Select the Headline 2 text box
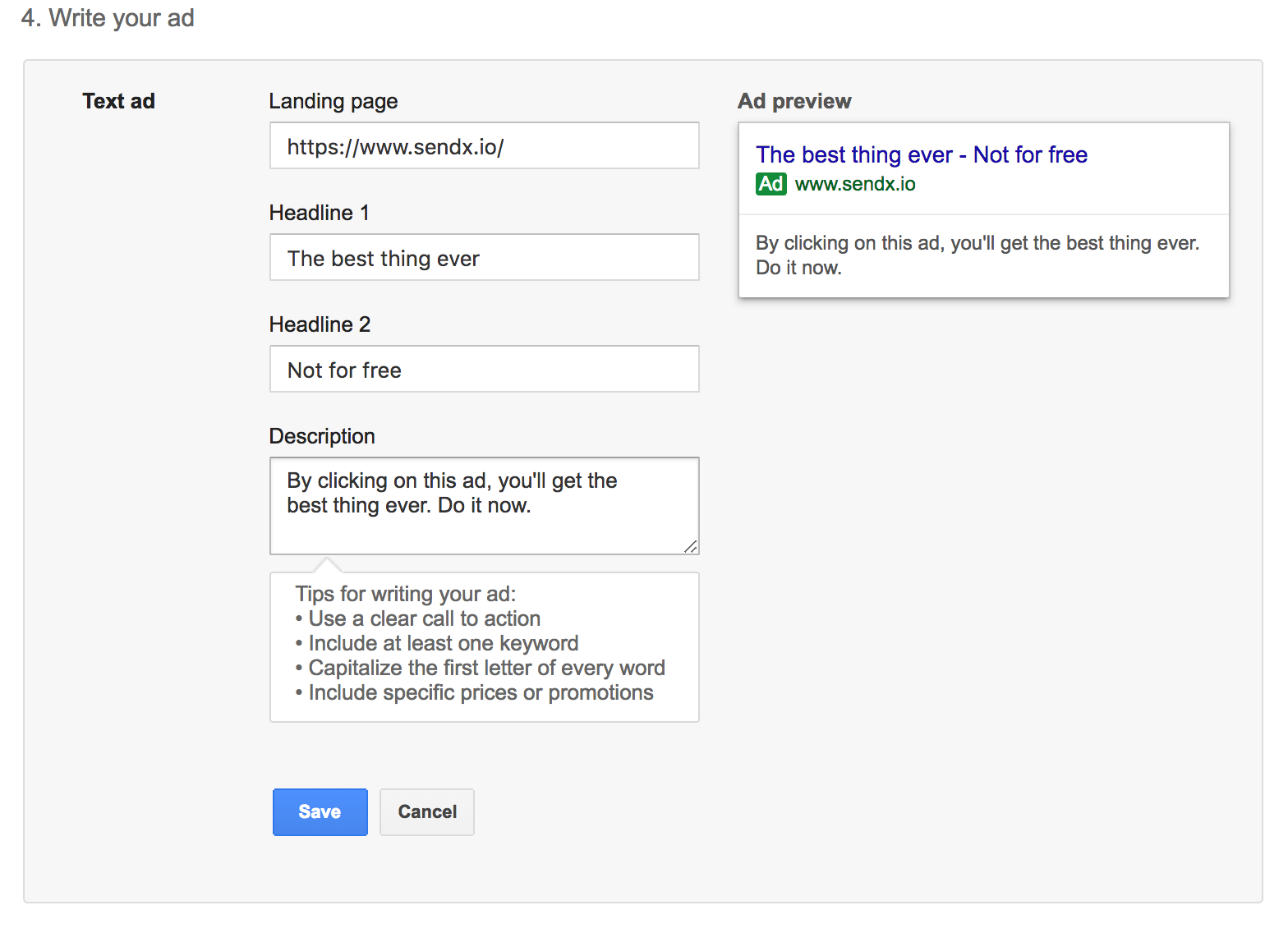The image size is (1288, 933). pyautogui.click(x=484, y=370)
